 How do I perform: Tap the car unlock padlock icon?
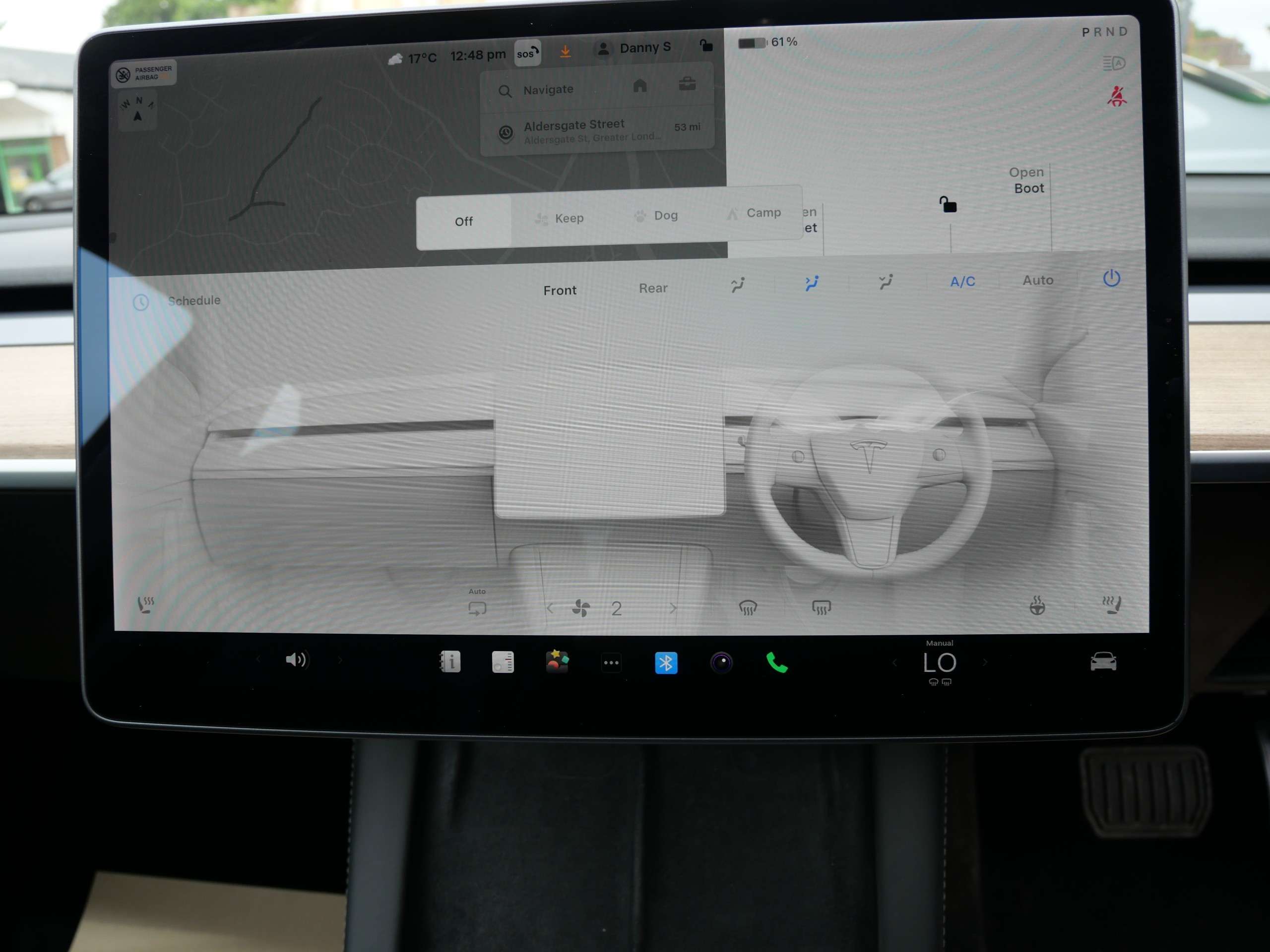948,204
